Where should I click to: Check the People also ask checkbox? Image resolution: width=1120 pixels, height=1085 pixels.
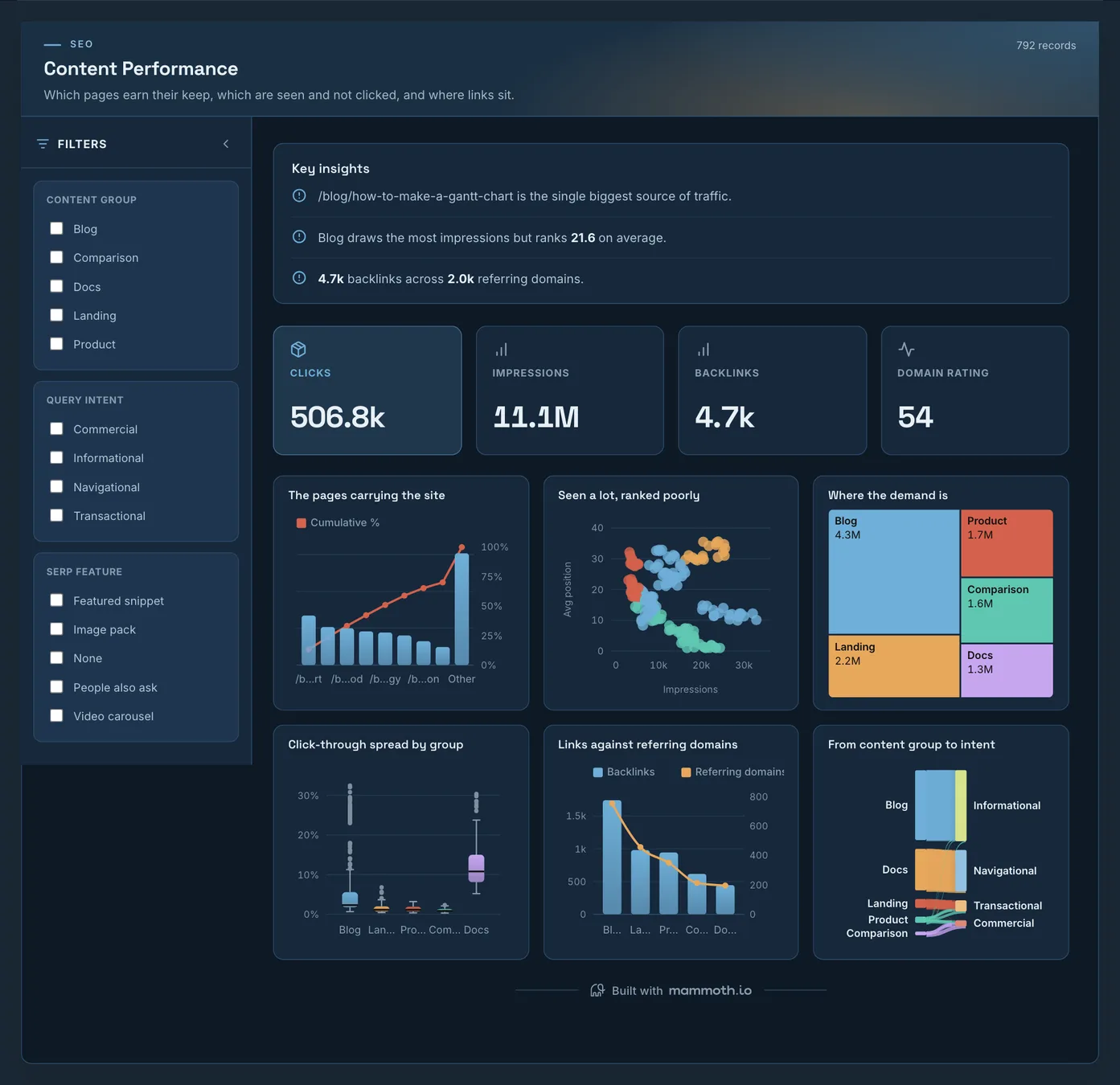(x=56, y=687)
